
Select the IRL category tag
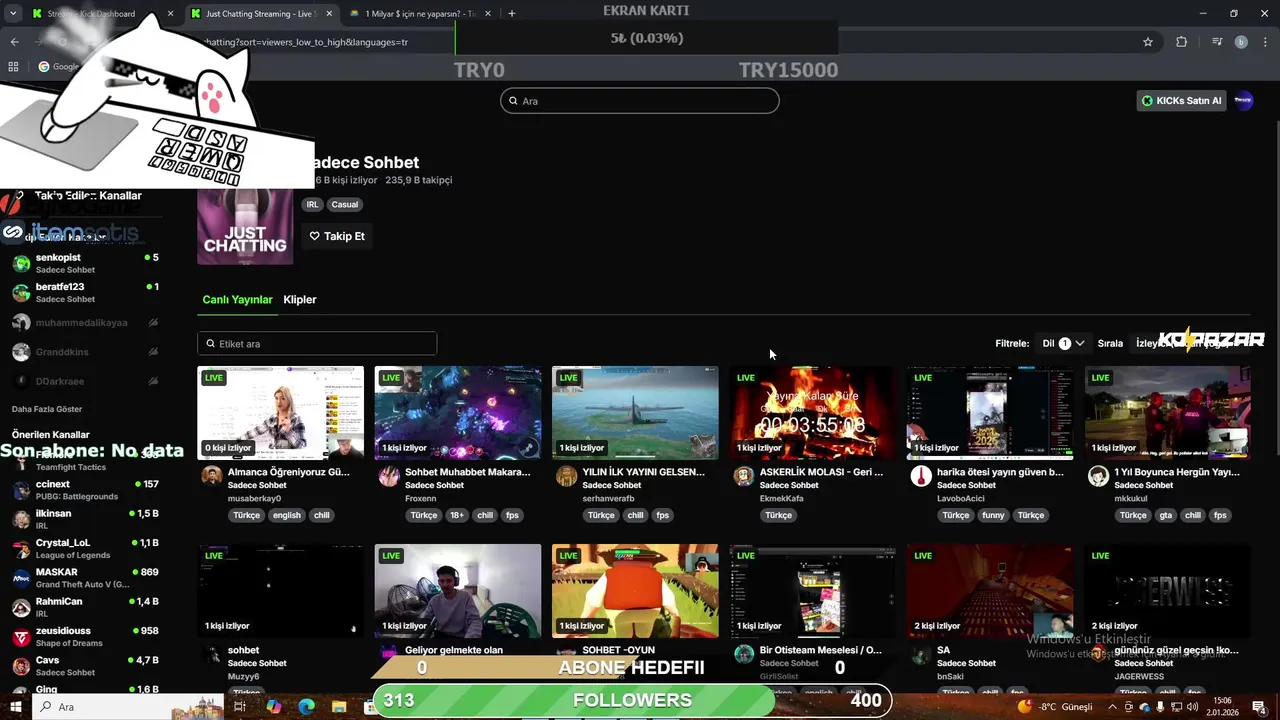tap(312, 204)
